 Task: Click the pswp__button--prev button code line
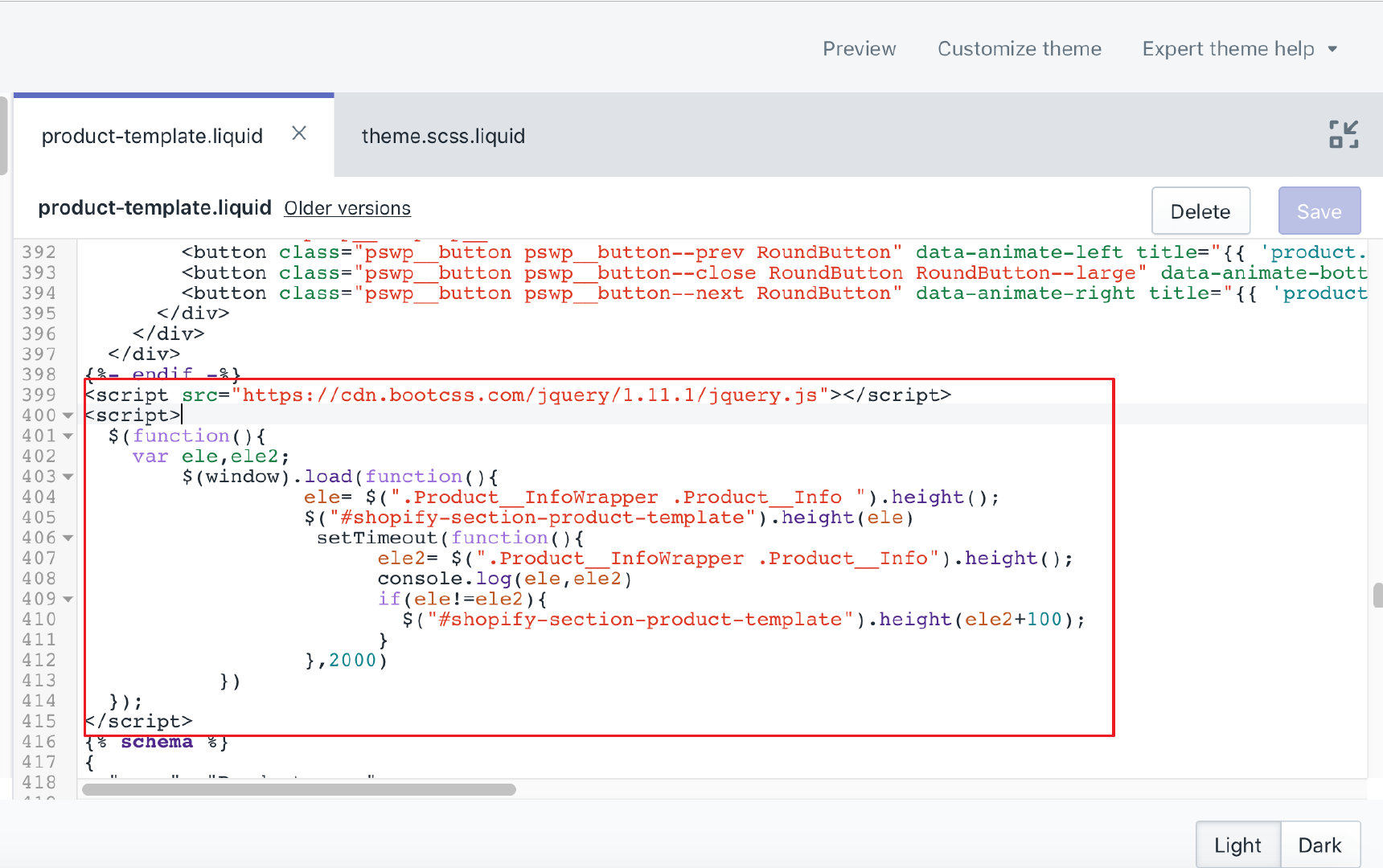coord(774,252)
